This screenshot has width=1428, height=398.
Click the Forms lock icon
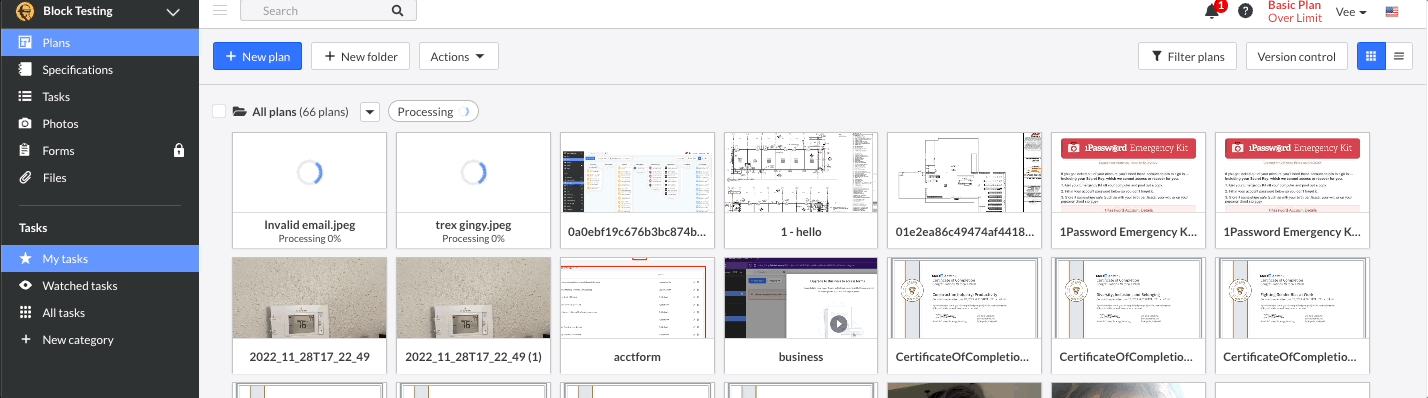pos(179,151)
